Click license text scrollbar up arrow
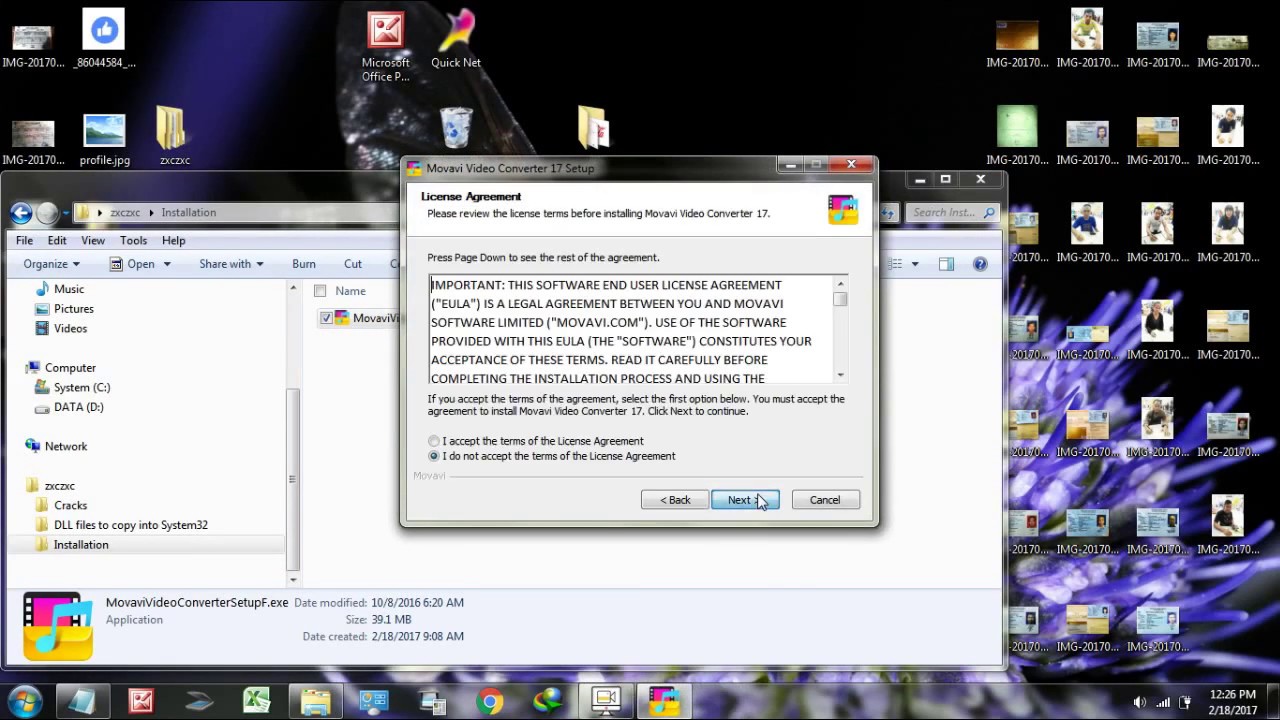1280x720 pixels. pyautogui.click(x=840, y=285)
